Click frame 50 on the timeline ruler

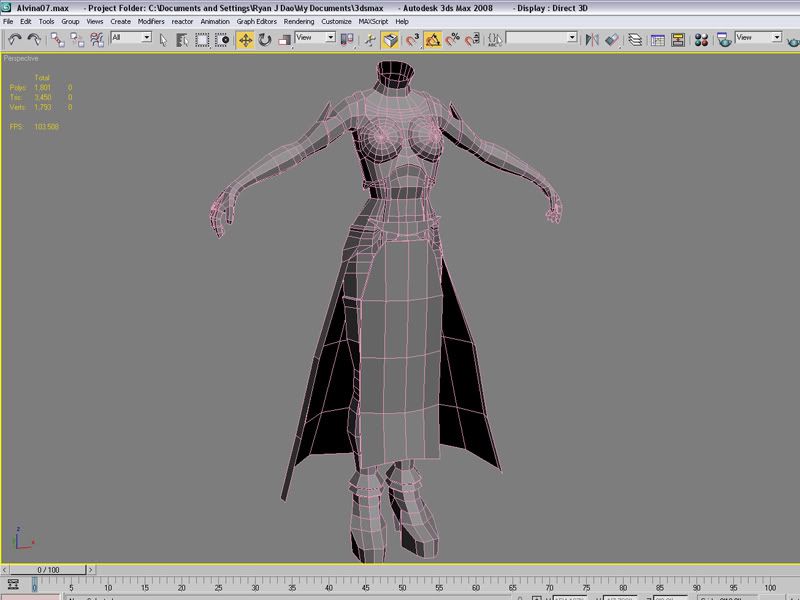[402, 586]
